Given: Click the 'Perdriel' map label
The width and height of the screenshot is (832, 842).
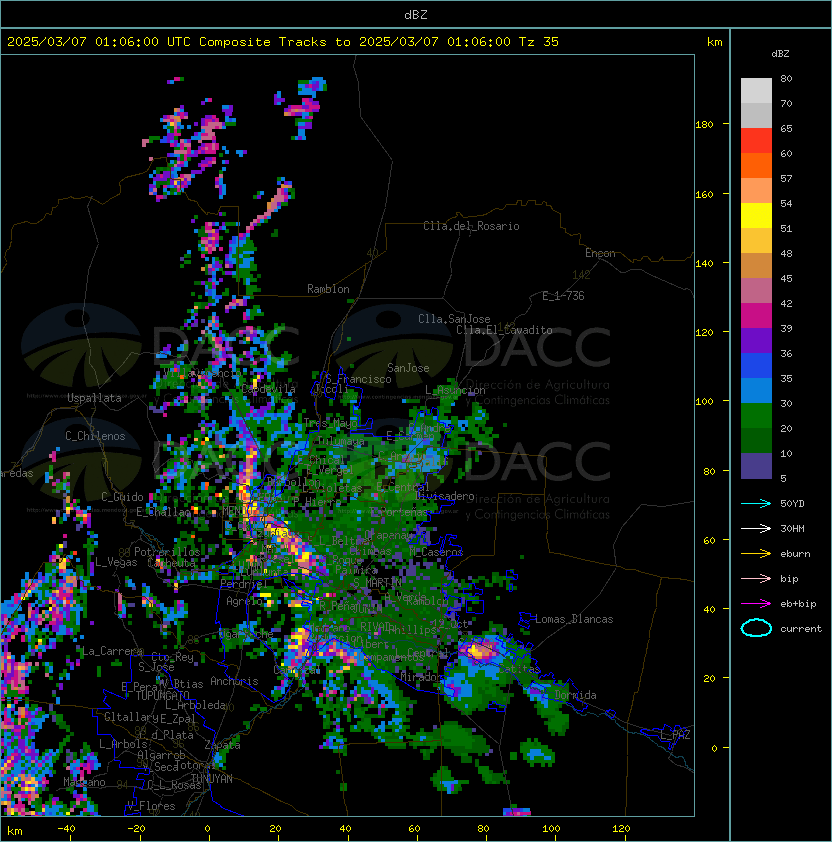Looking at the screenshot, I should click(244, 584).
